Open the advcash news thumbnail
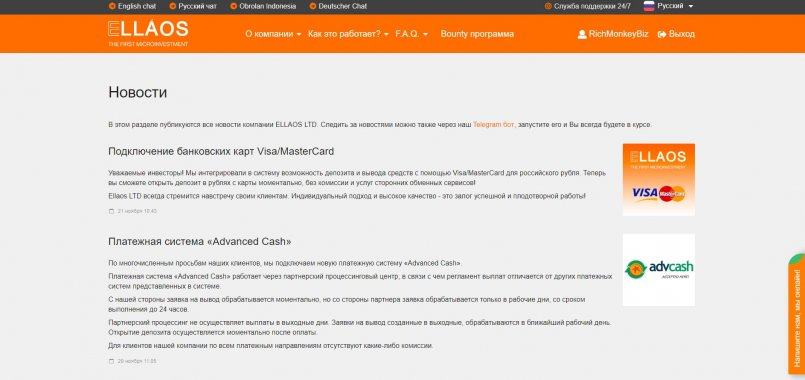Screen dimensions: 805x380 click(x=659, y=270)
